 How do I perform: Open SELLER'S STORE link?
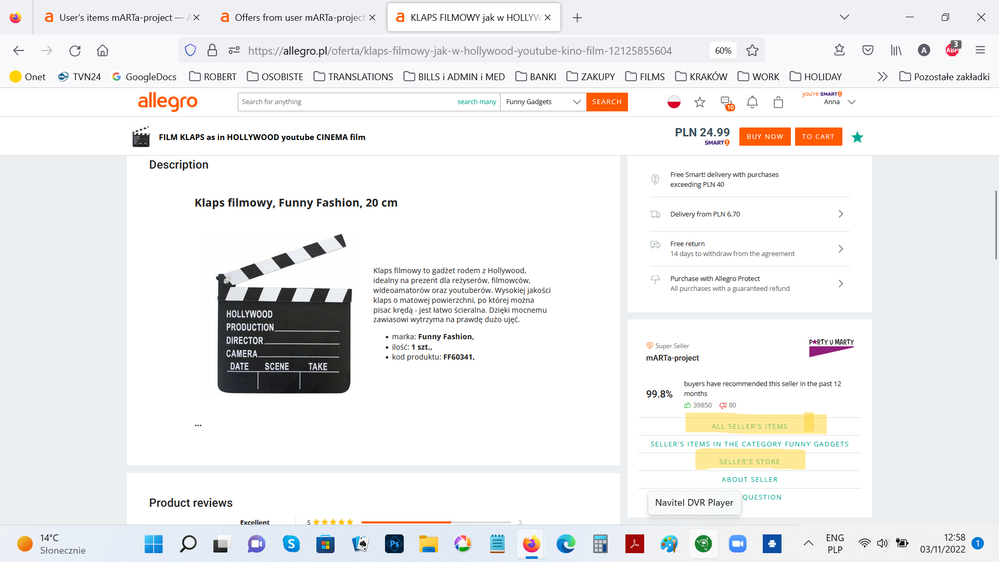point(749,461)
